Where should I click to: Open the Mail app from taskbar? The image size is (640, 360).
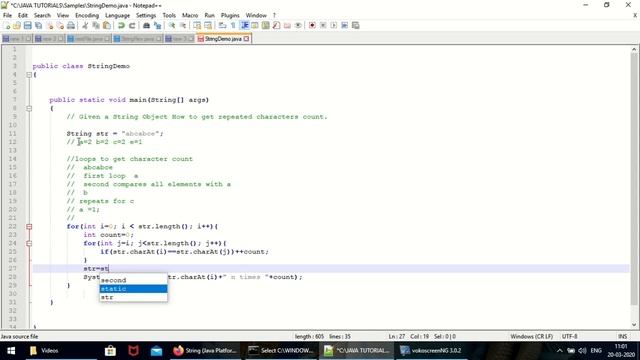click(156, 351)
